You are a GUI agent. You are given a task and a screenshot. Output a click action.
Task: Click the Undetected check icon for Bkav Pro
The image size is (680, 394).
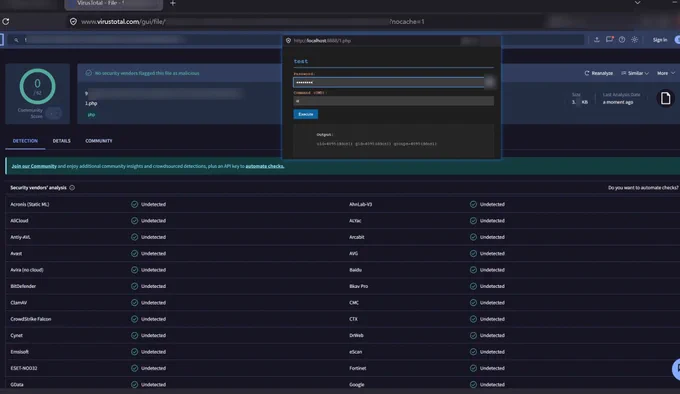tap(473, 286)
